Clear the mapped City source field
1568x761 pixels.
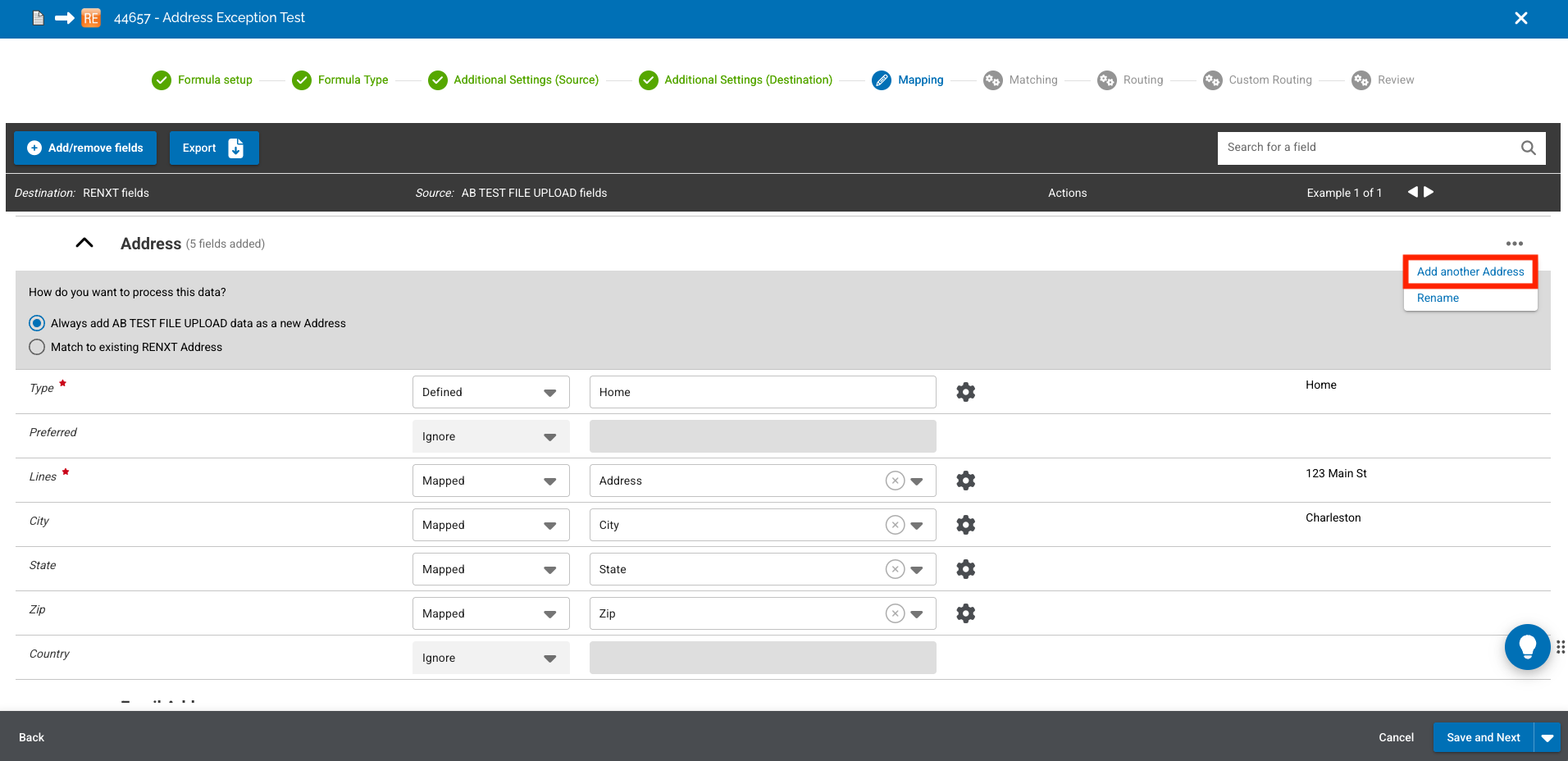895,525
